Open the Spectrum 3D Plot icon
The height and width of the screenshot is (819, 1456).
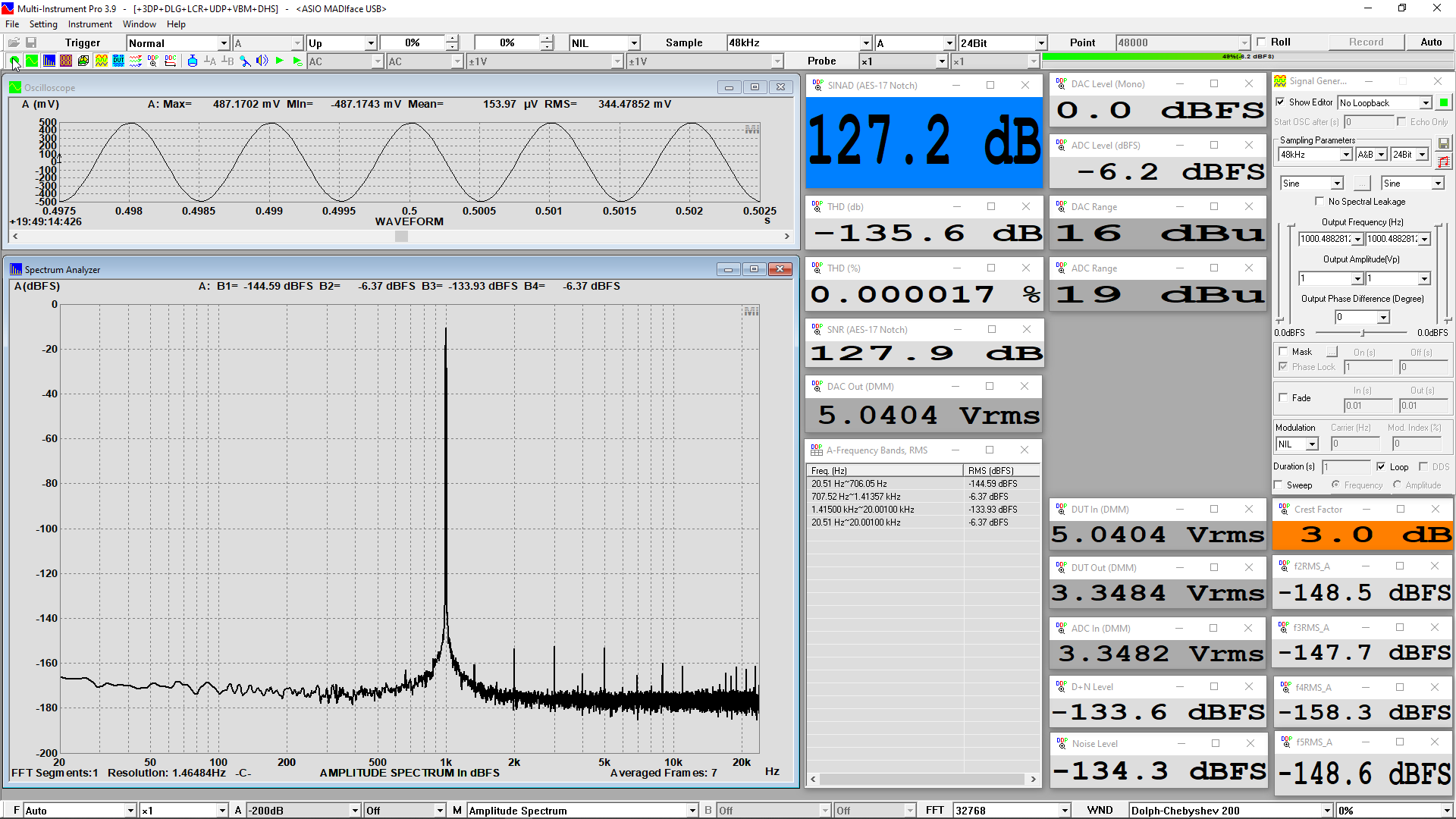coord(83,61)
